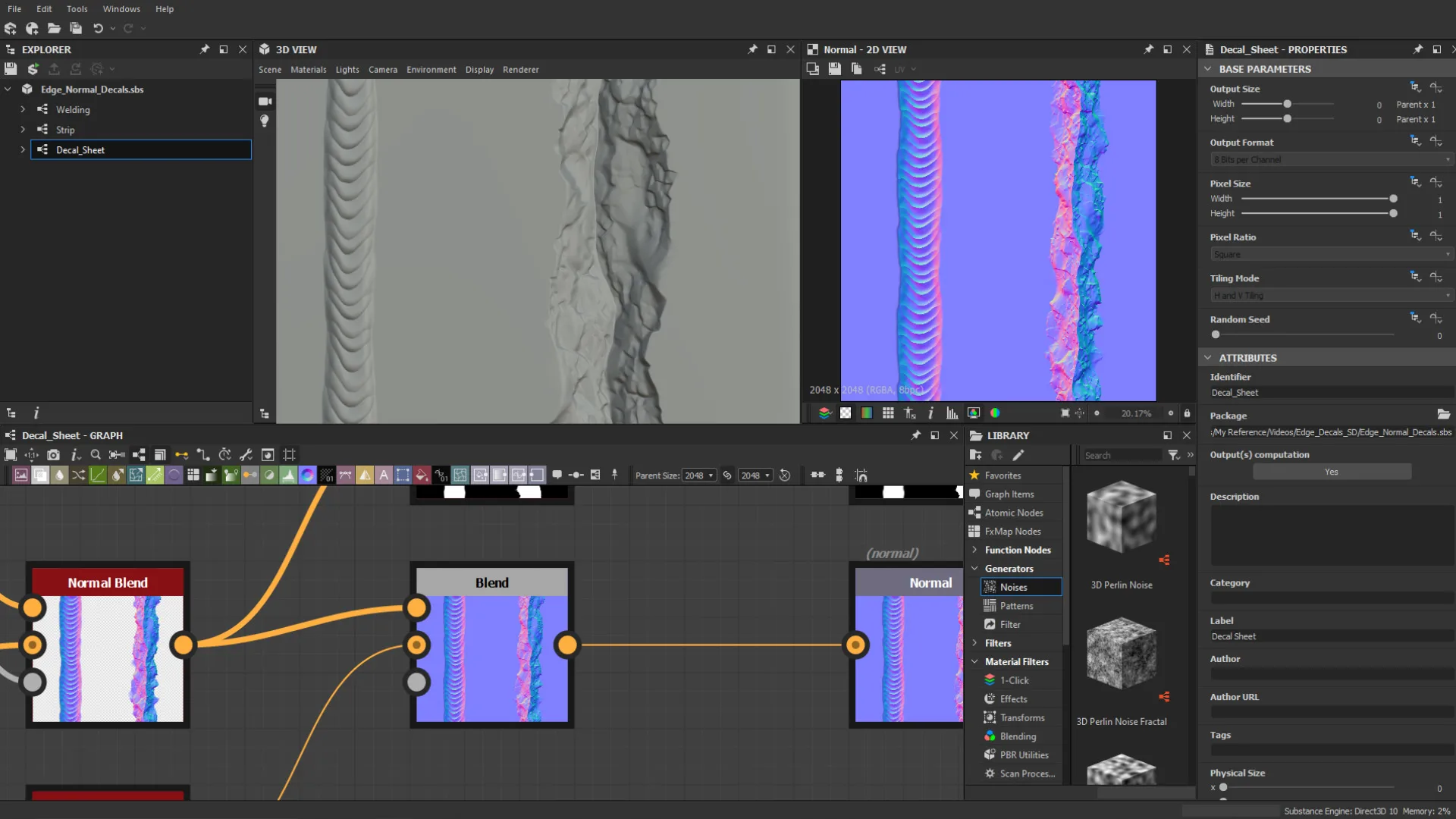Open the Windows menu
The height and width of the screenshot is (819, 1456).
coord(121,9)
